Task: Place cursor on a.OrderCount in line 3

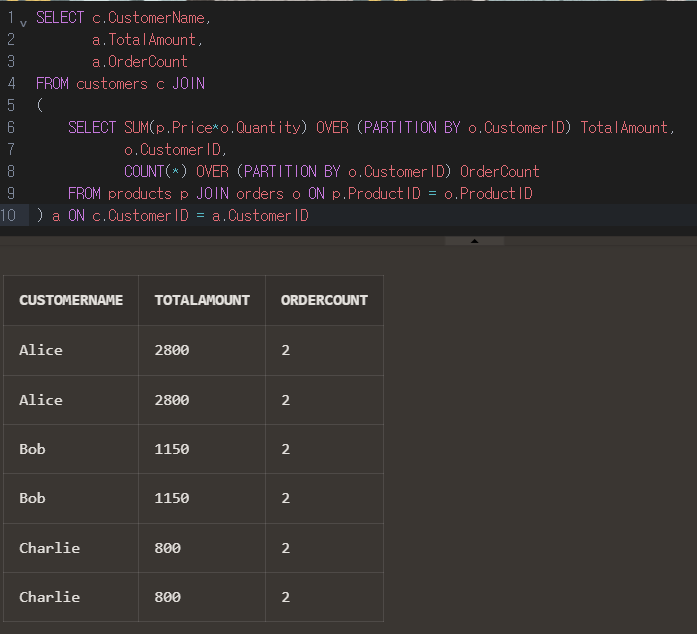Action: tap(140, 62)
